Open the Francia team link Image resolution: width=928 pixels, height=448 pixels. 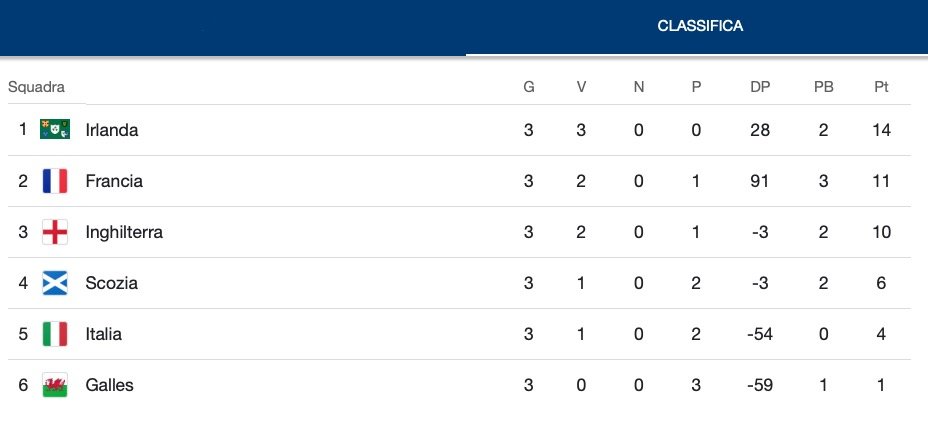coord(114,181)
